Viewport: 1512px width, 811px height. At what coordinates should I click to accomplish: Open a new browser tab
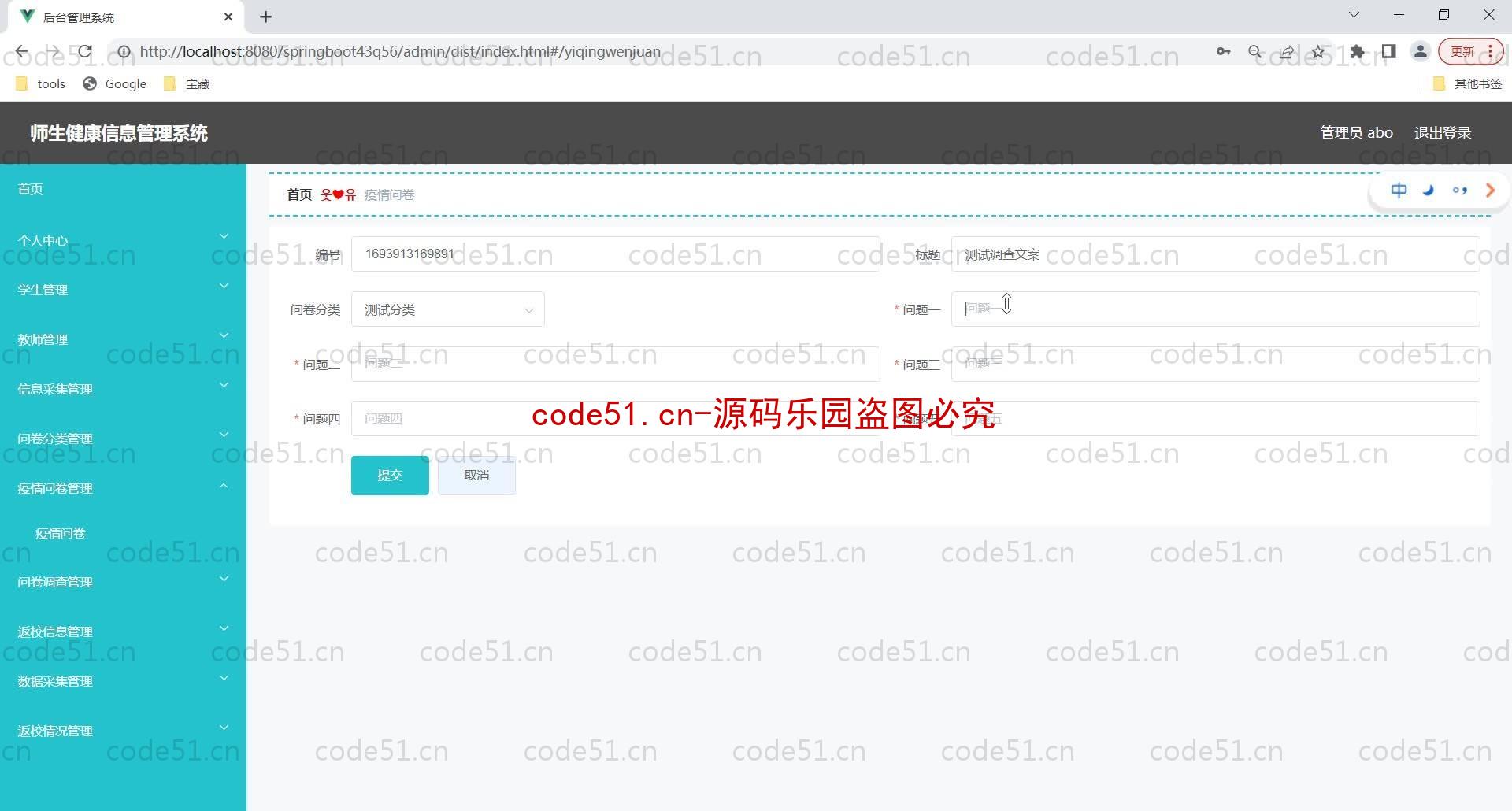(265, 17)
